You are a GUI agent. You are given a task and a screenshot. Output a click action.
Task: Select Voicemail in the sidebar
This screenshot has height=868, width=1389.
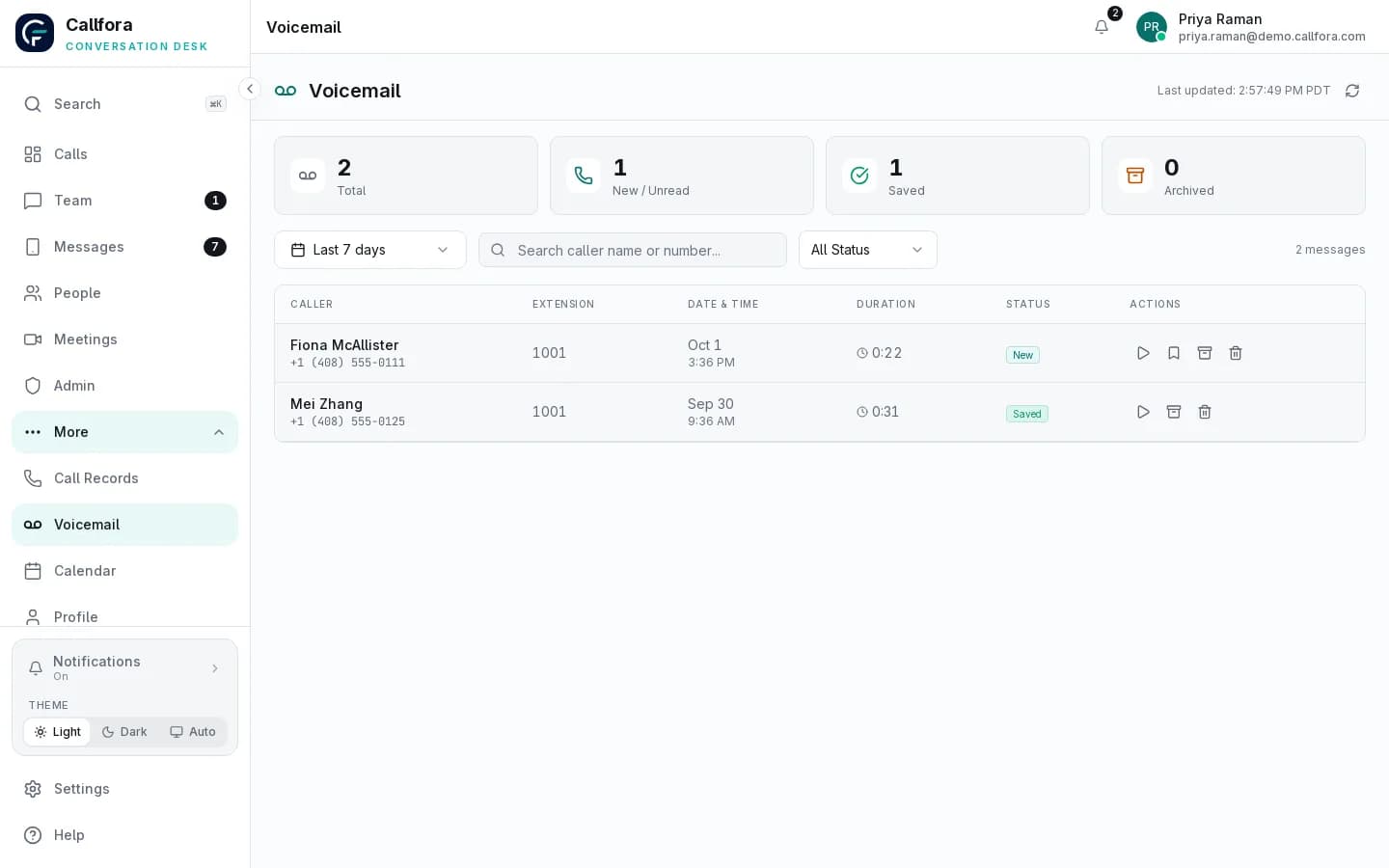pyautogui.click(x=124, y=525)
